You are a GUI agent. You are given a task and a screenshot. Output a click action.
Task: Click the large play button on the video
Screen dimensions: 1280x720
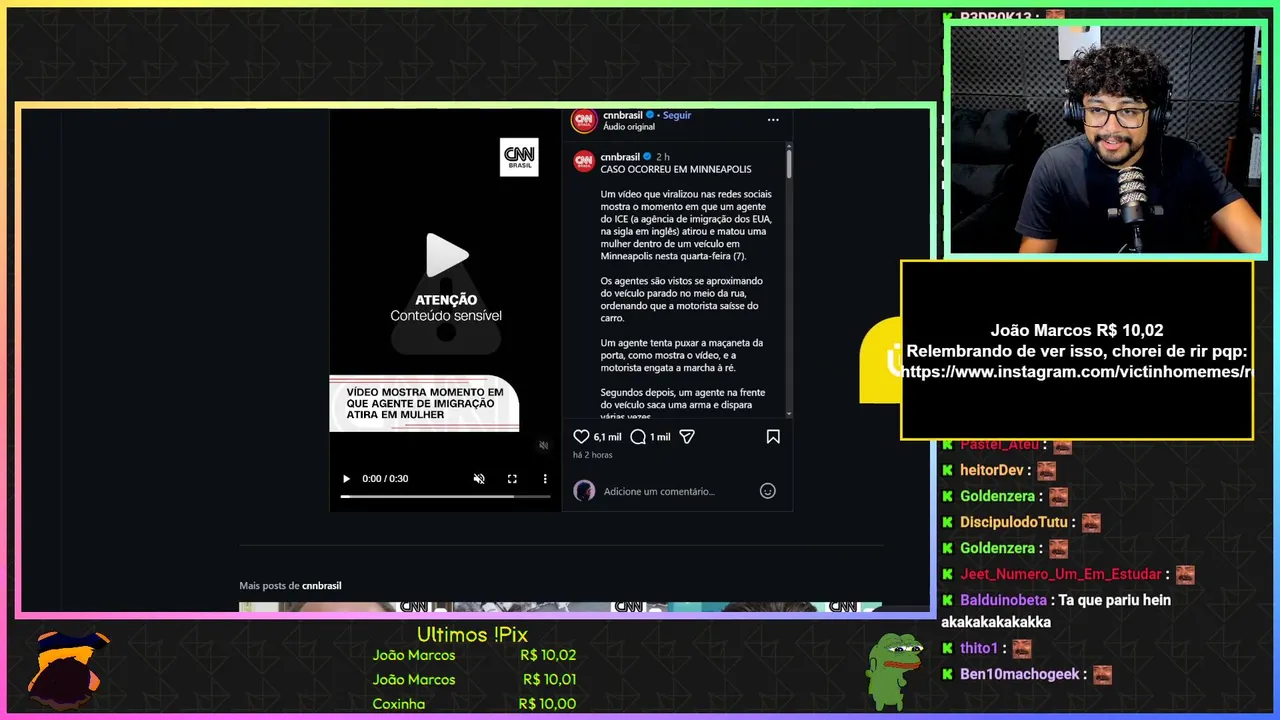pyautogui.click(x=446, y=256)
